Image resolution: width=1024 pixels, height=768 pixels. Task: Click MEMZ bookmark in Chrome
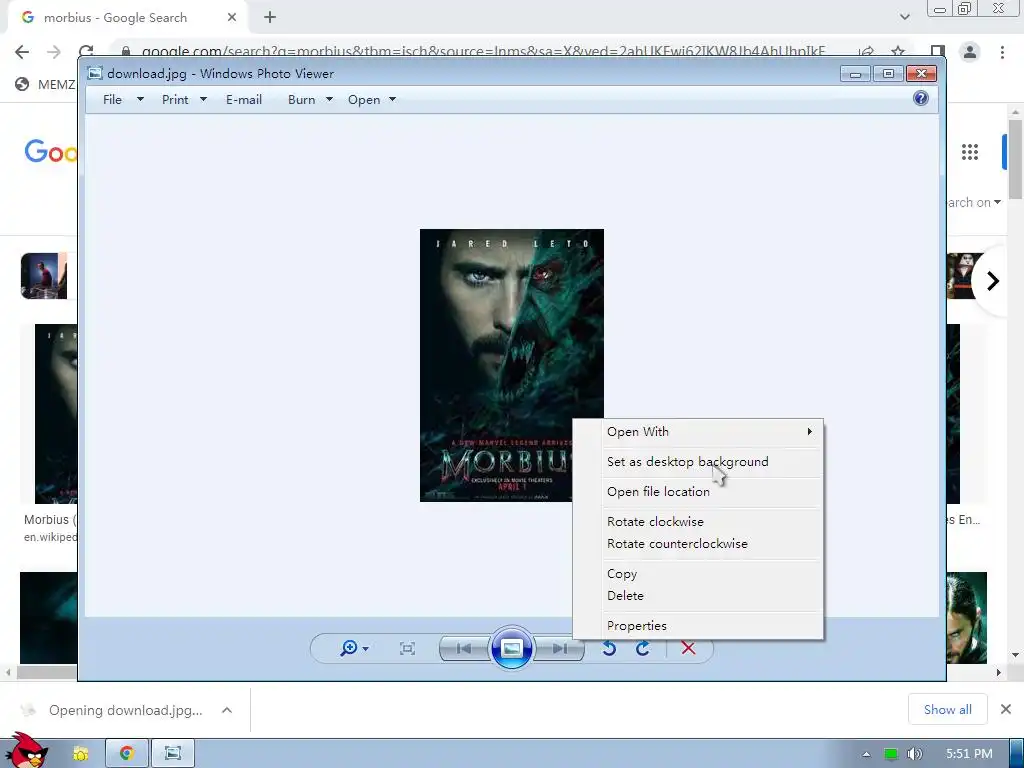(x=46, y=84)
